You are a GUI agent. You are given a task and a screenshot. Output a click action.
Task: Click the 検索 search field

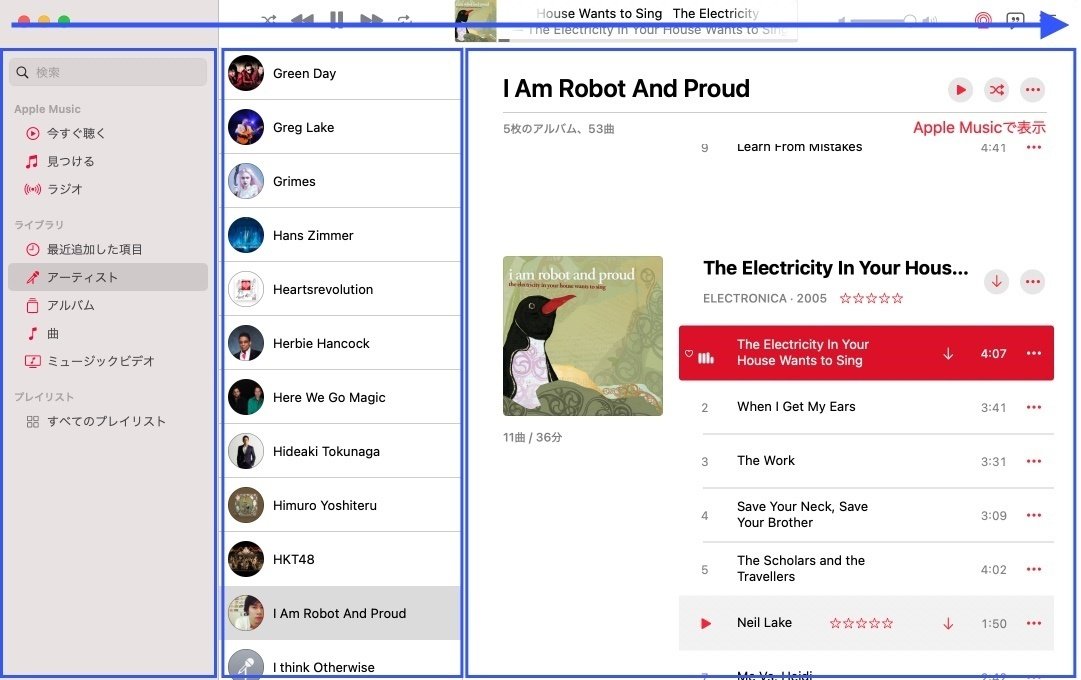point(108,72)
